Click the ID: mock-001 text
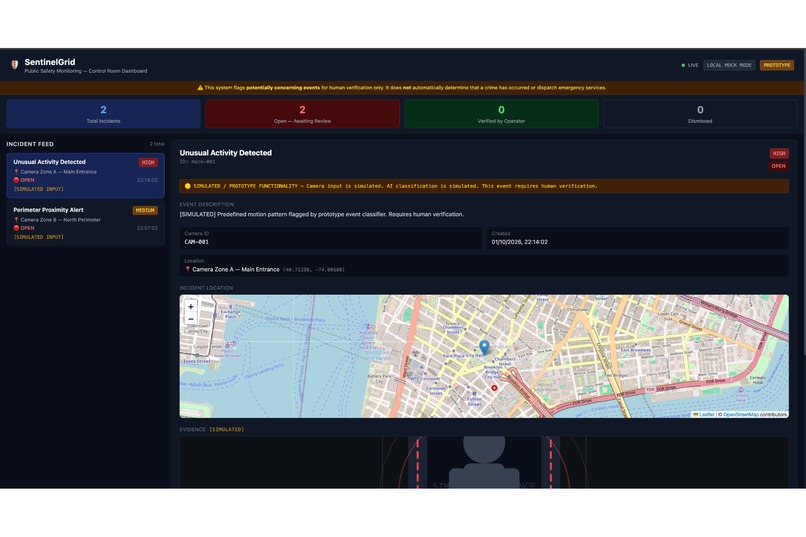 point(197,161)
